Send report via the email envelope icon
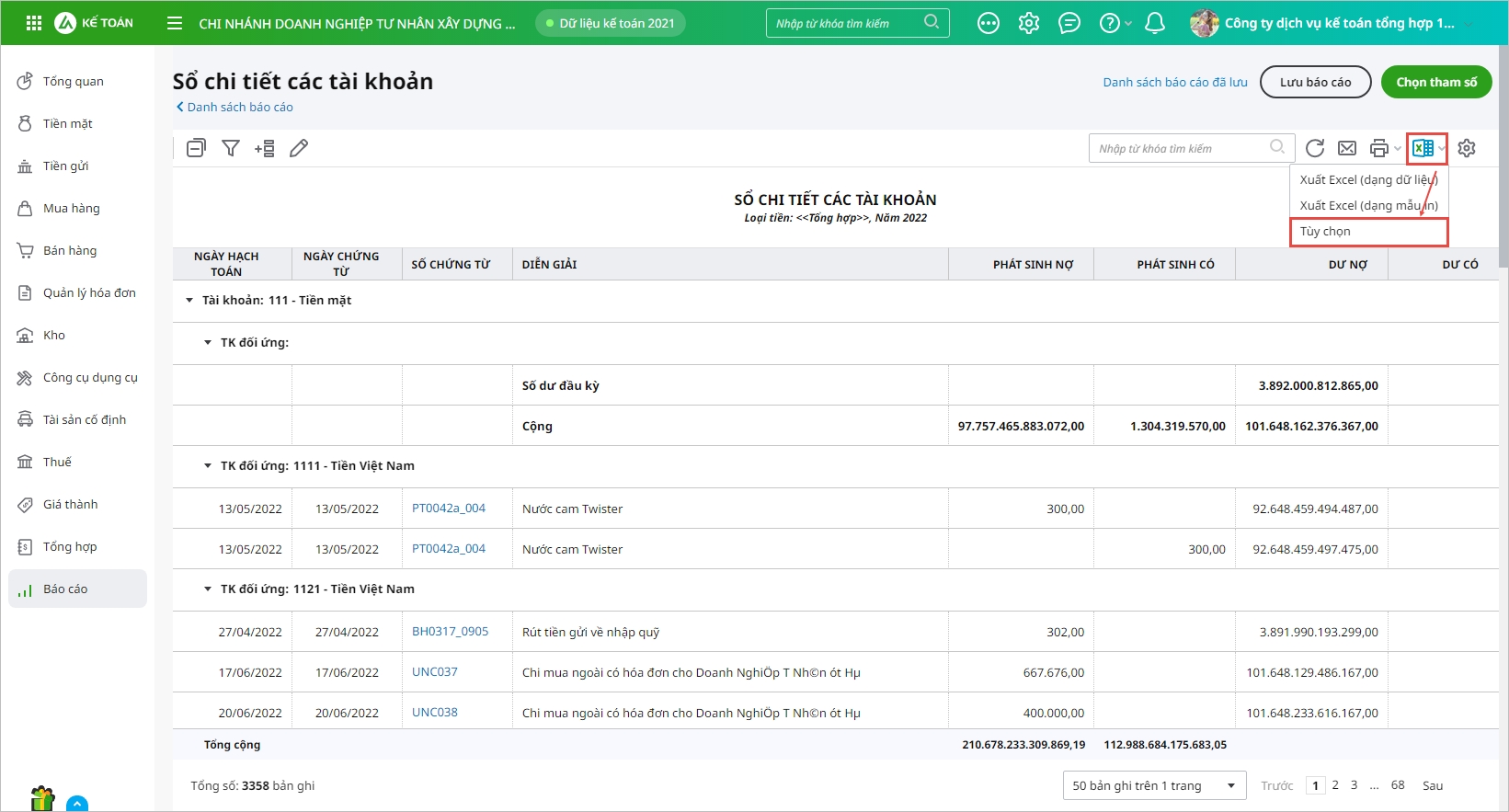Image resolution: width=1509 pixels, height=812 pixels. point(1347,148)
